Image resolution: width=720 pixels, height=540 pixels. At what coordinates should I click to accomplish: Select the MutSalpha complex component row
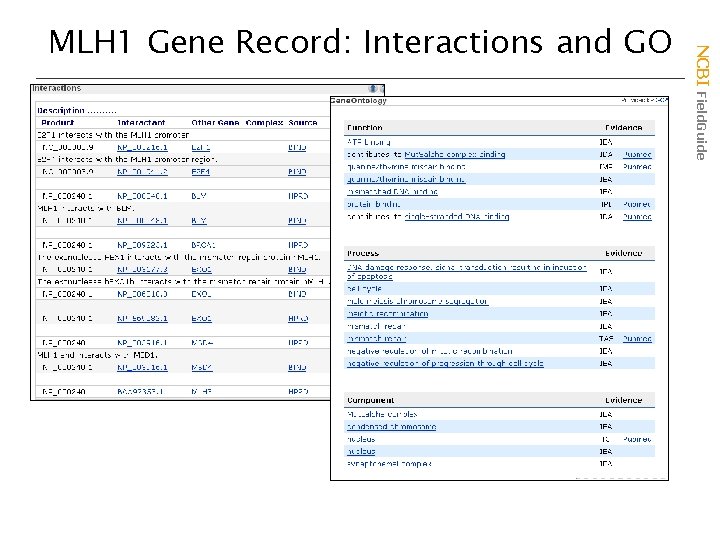499,414
